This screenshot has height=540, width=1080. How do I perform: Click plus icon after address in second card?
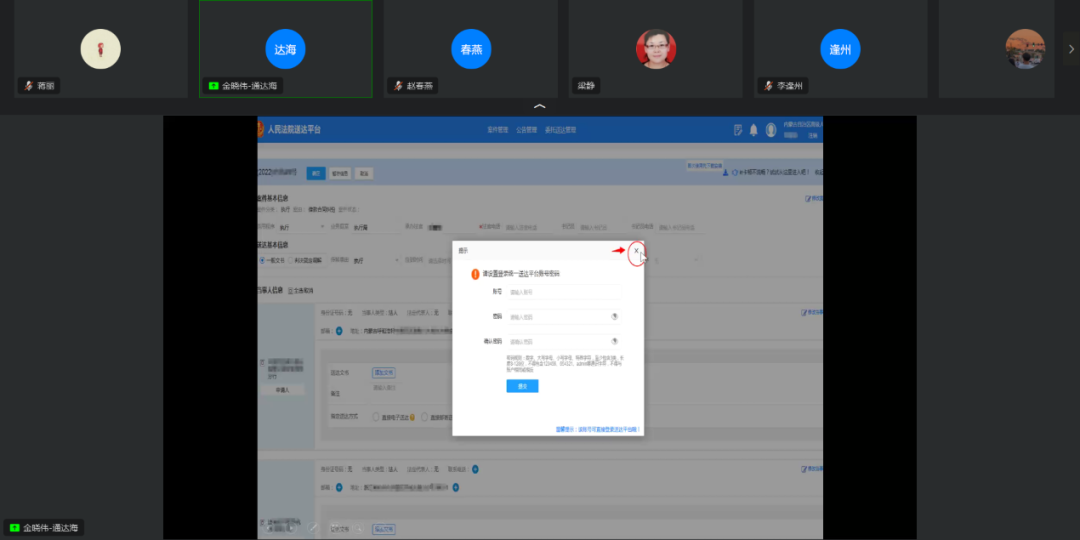click(x=455, y=488)
